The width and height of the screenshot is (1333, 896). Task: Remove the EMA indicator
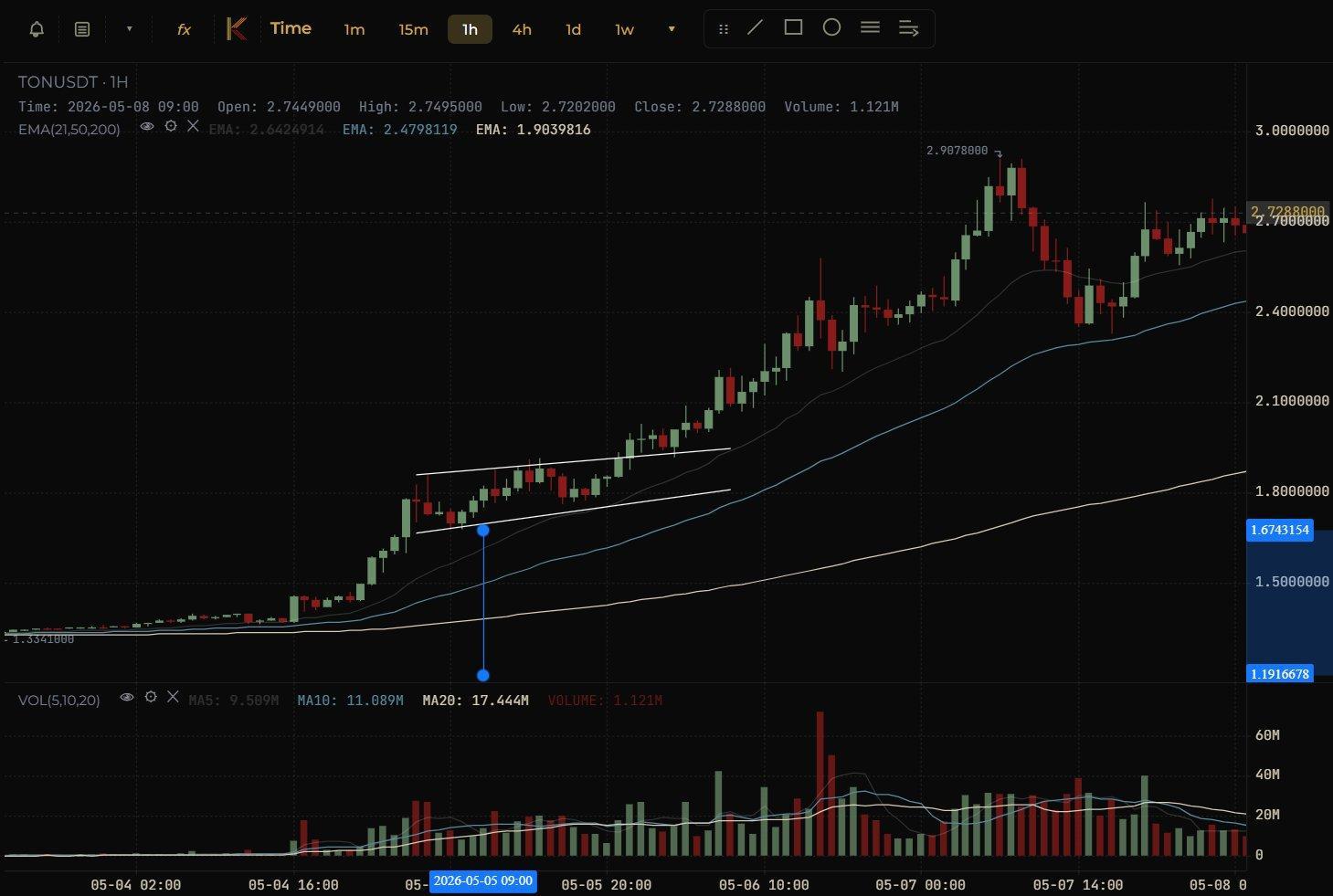[193, 126]
